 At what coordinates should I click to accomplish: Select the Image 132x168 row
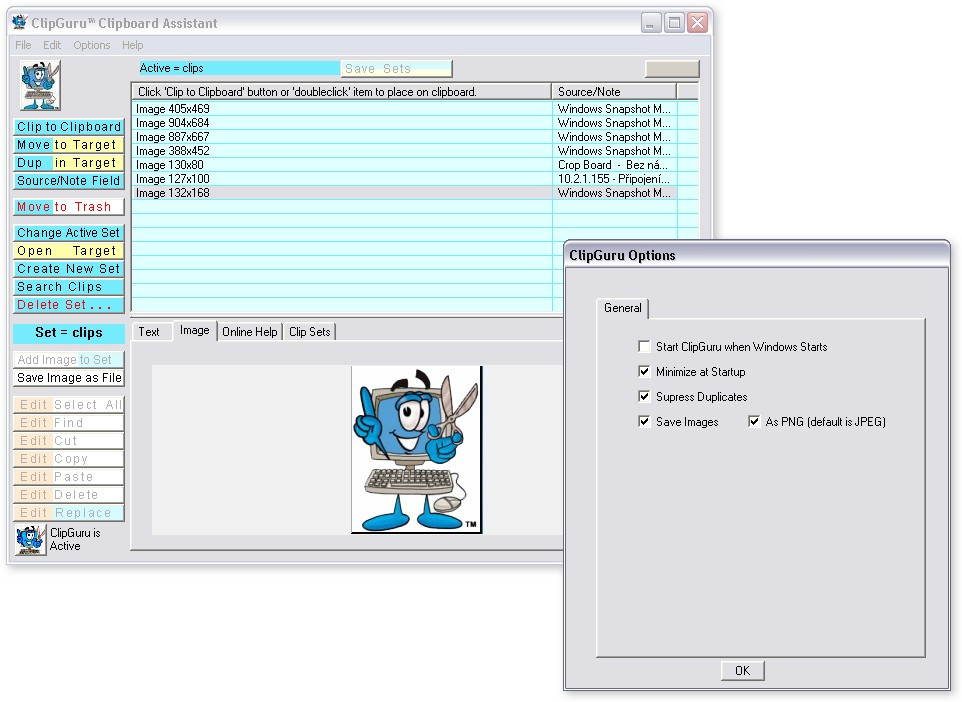coord(415,193)
